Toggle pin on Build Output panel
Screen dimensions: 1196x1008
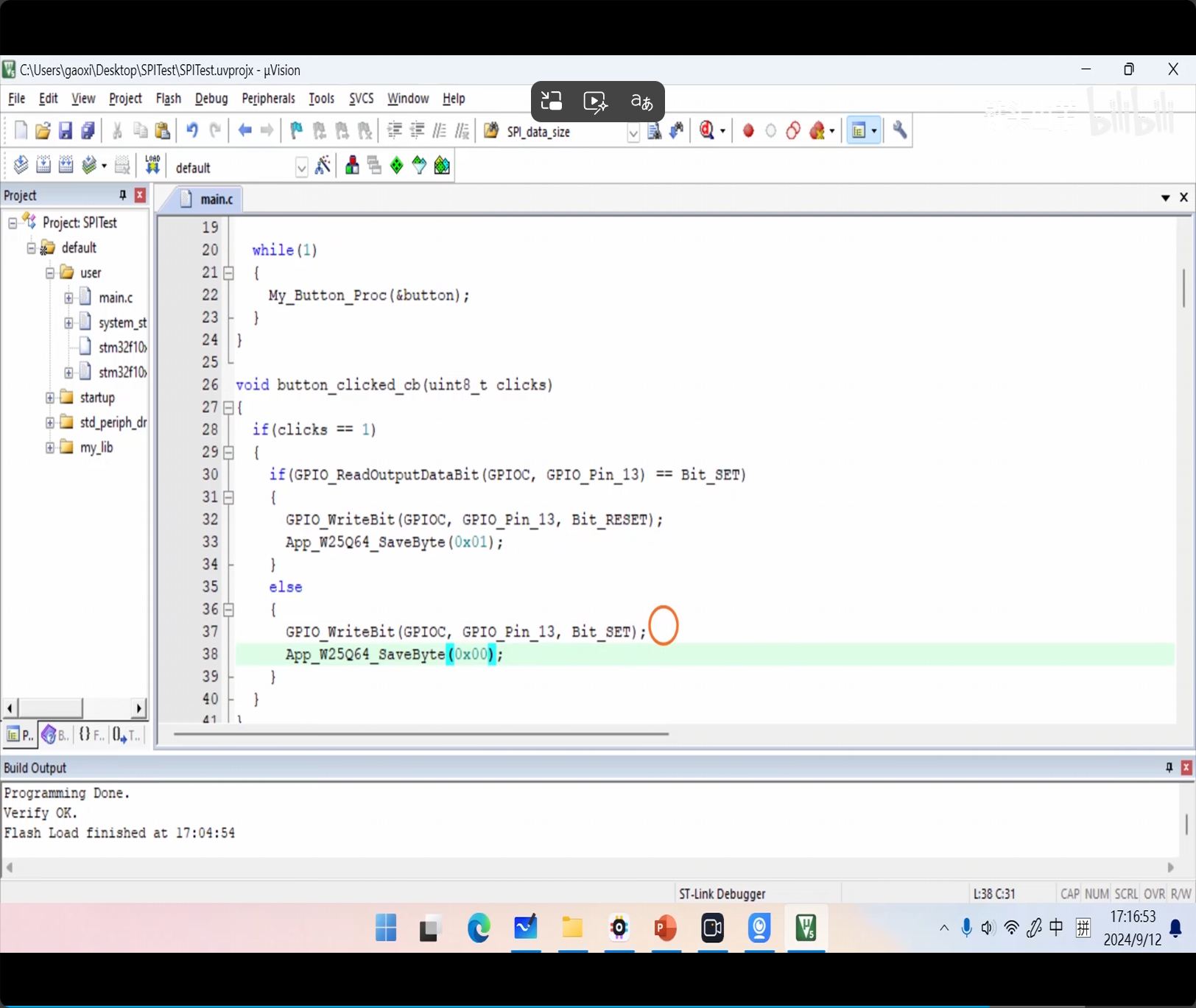point(1169,767)
